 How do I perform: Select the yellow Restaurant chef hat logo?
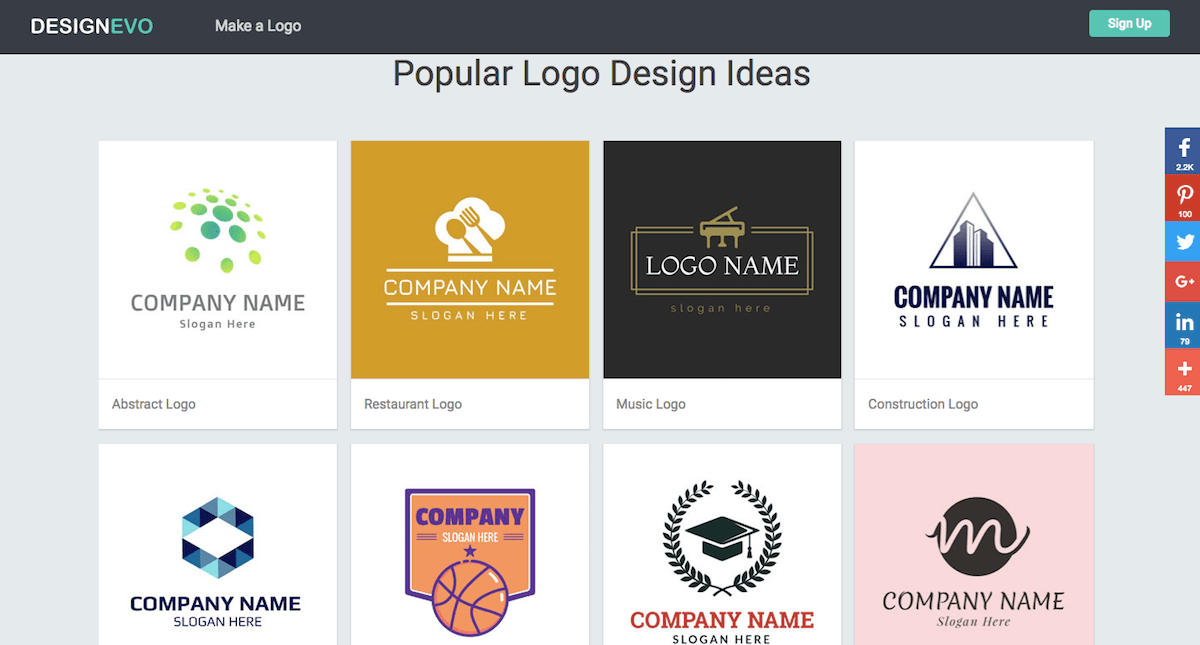pyautogui.click(x=470, y=260)
